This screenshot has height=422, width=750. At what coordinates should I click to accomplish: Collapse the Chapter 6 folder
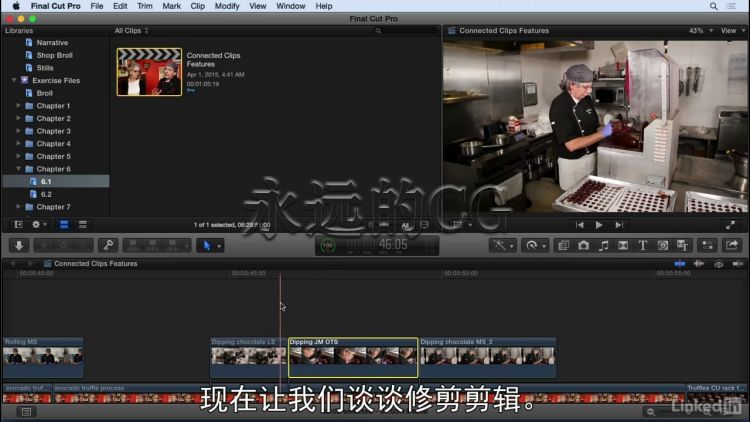[x=18, y=169]
